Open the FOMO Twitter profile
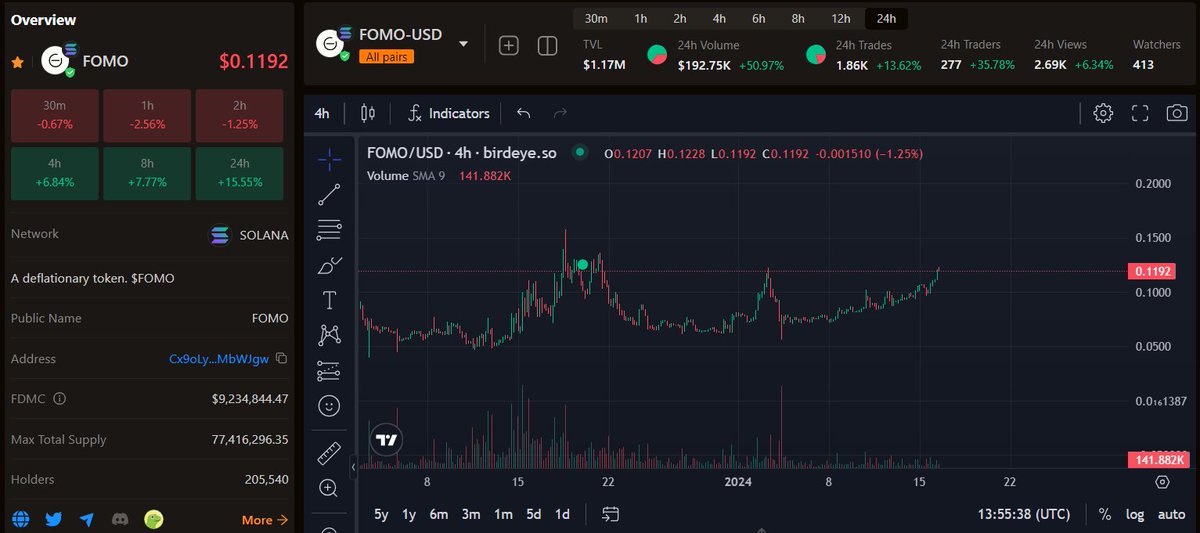The width and height of the screenshot is (1200, 533). tap(54, 519)
